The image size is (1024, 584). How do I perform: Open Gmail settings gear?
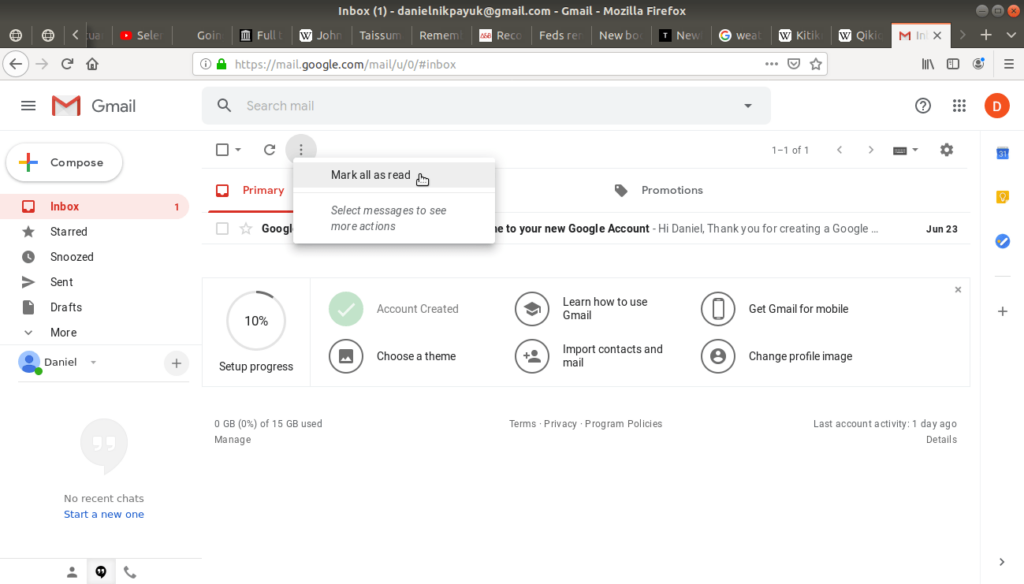pyautogui.click(x=946, y=150)
